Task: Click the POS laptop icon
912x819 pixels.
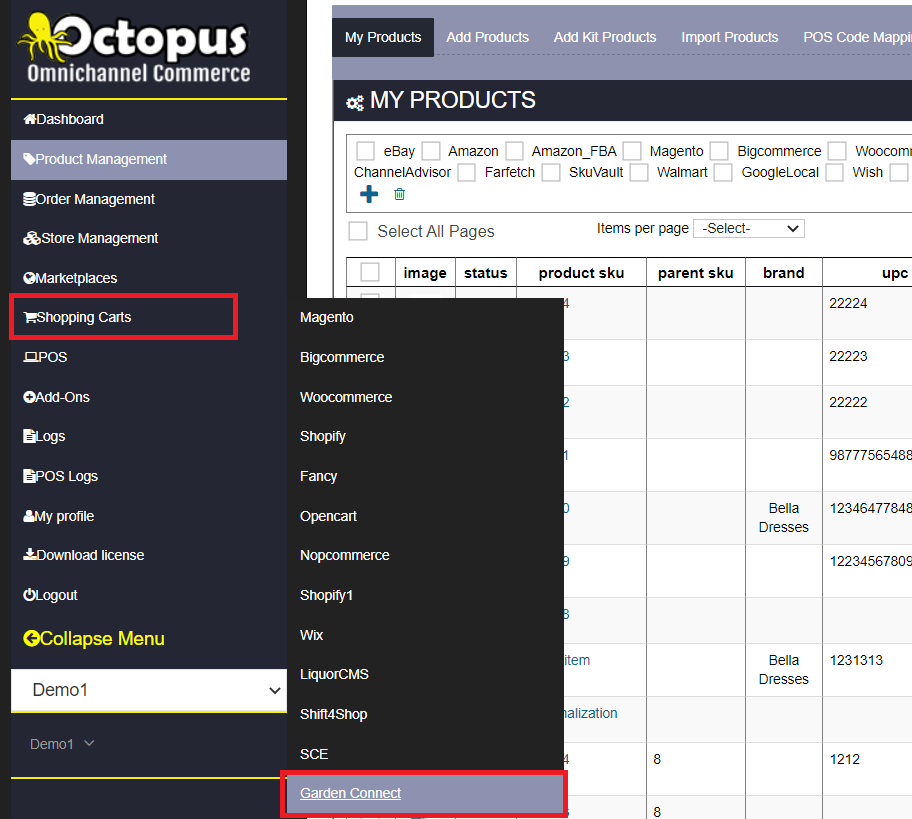Action: (x=30, y=357)
